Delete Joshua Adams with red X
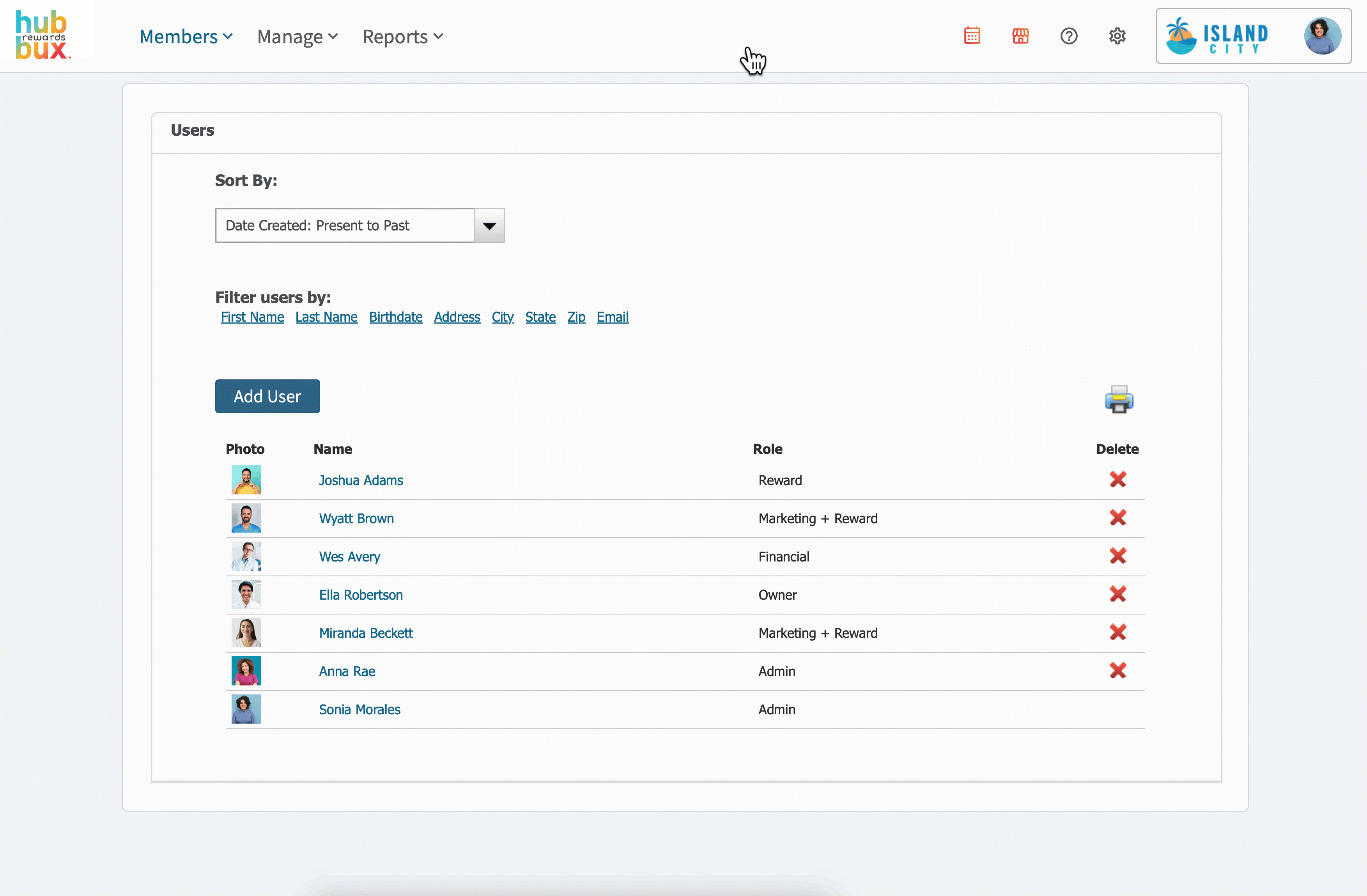 1117,479
